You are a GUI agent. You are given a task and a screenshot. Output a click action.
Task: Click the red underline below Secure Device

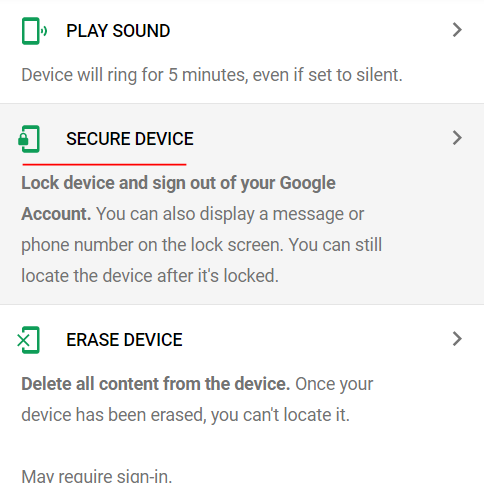[104, 164]
